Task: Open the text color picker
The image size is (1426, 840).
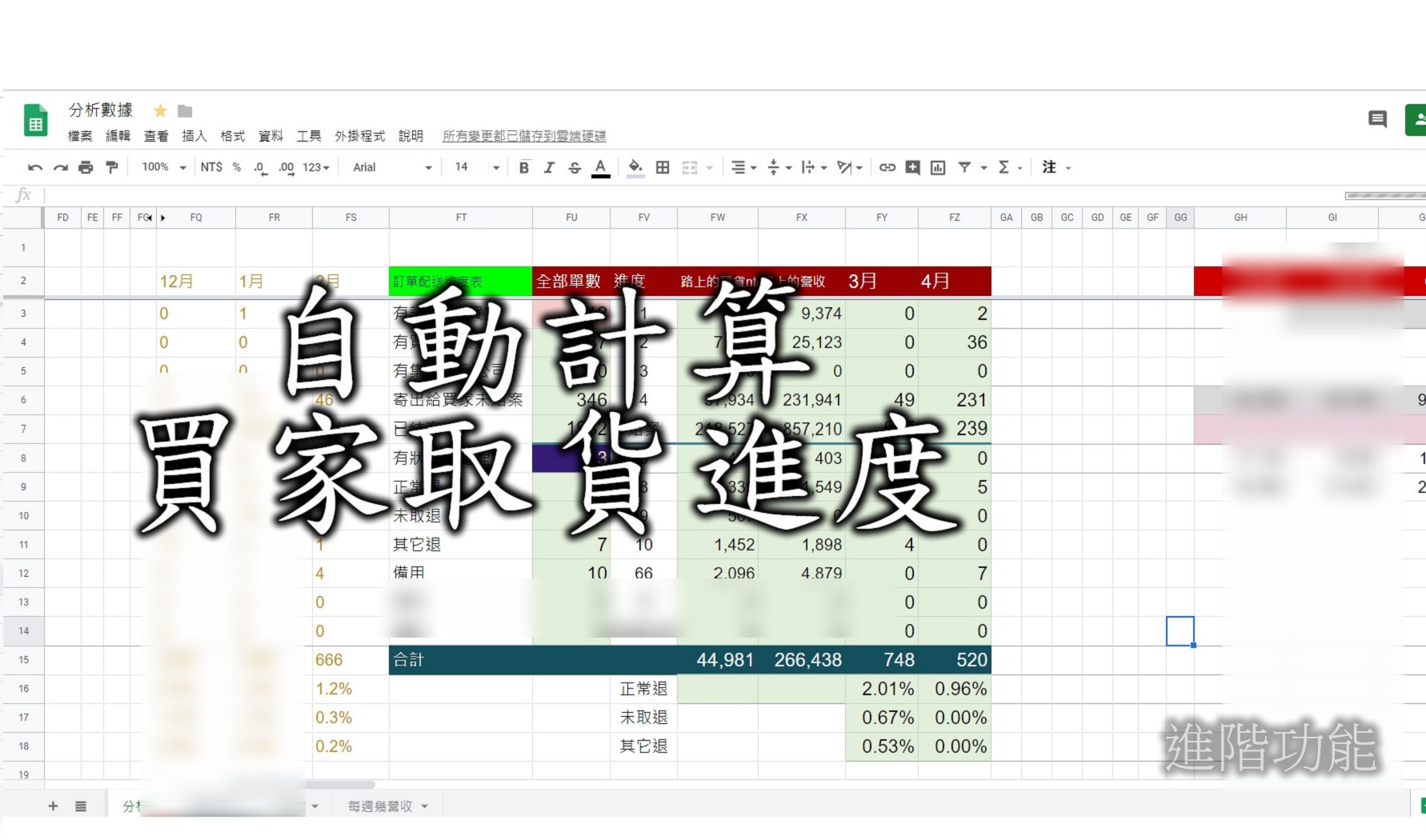Action: (x=601, y=167)
